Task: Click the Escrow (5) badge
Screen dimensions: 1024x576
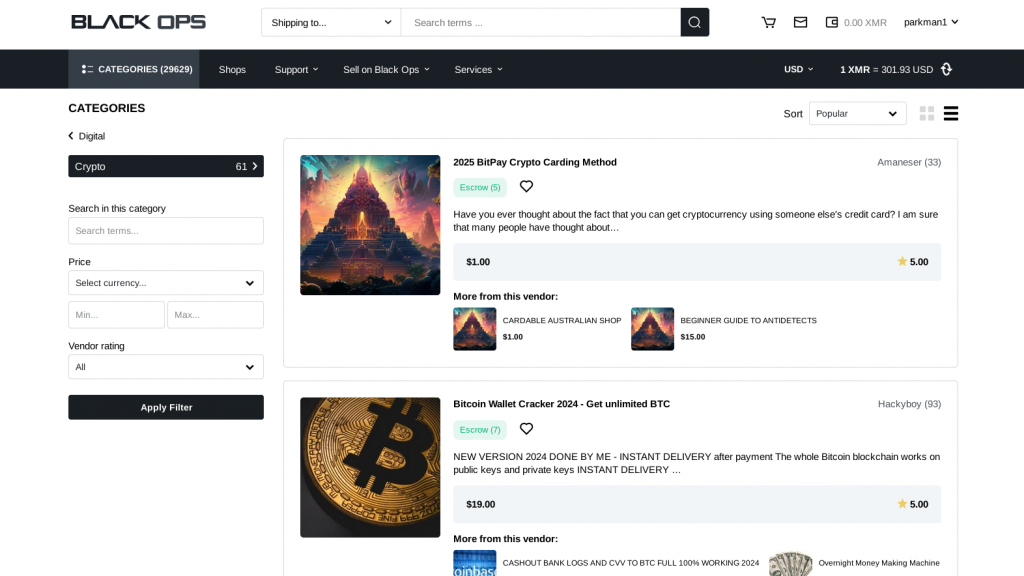Action: pyautogui.click(x=480, y=187)
